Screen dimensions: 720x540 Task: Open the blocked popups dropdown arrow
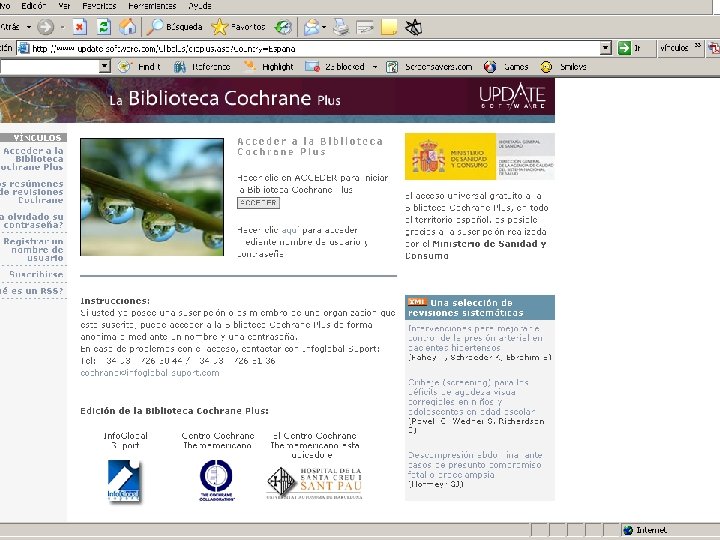coord(375,67)
